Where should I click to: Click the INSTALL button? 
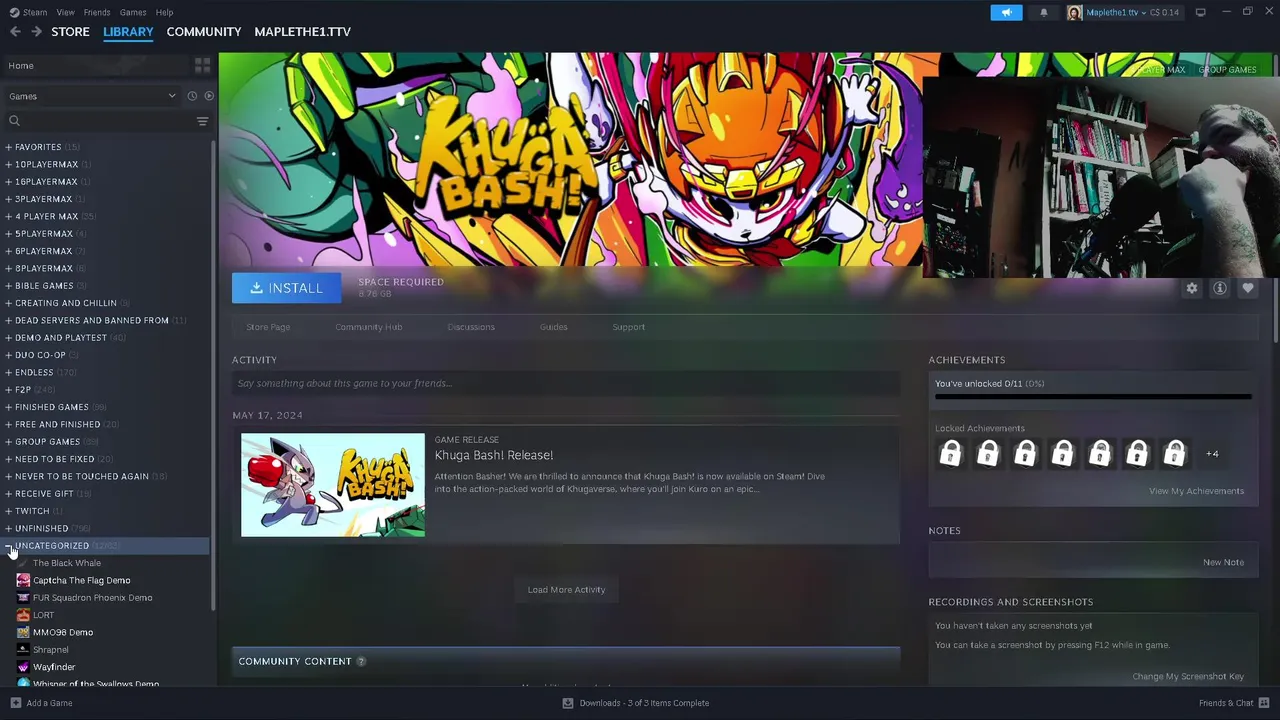[286, 288]
